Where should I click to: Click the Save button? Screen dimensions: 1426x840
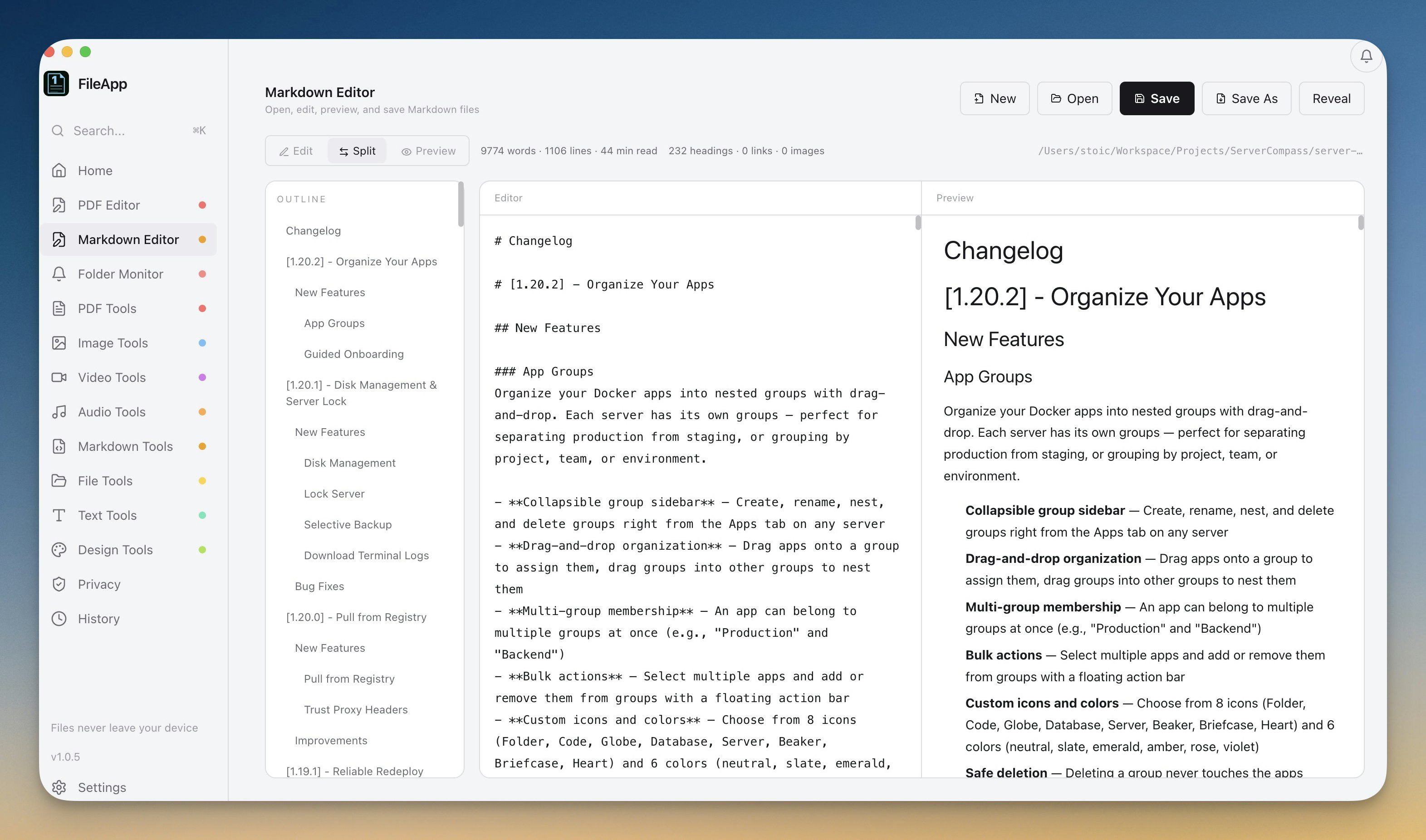(1156, 98)
